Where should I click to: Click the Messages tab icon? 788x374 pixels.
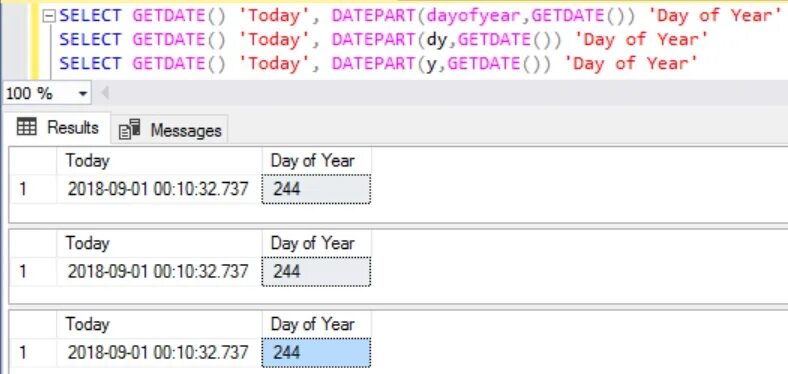click(130, 130)
